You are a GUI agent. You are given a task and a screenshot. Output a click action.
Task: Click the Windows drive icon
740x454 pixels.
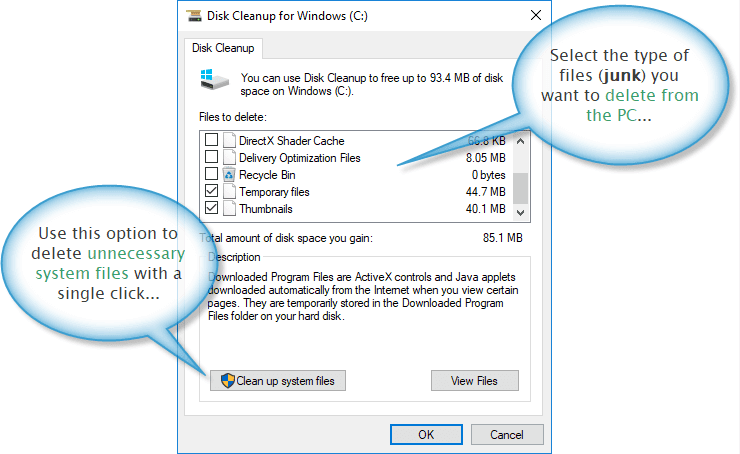[214, 79]
